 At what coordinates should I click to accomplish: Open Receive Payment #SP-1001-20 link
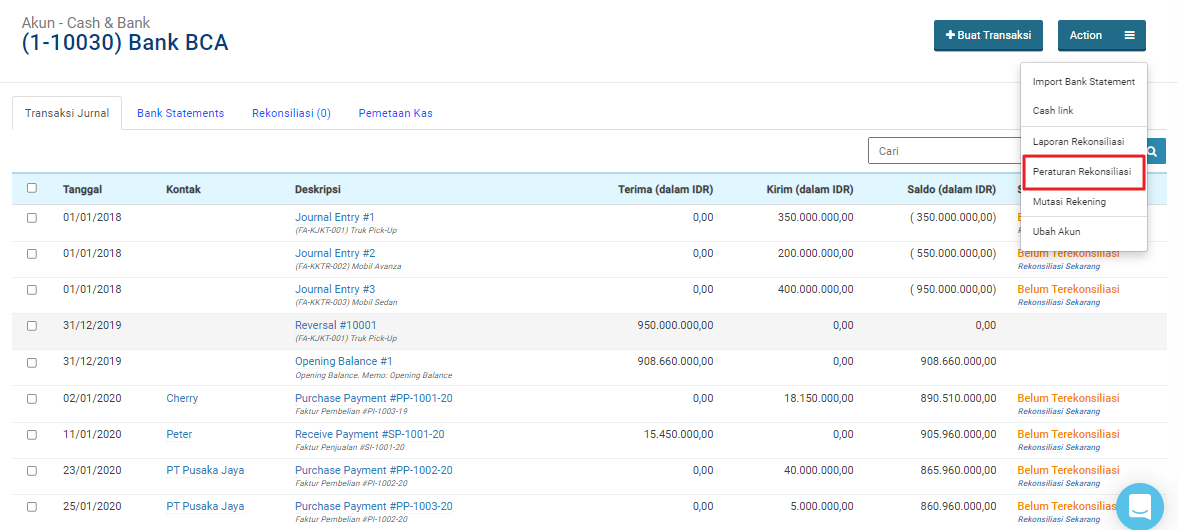[370, 435]
